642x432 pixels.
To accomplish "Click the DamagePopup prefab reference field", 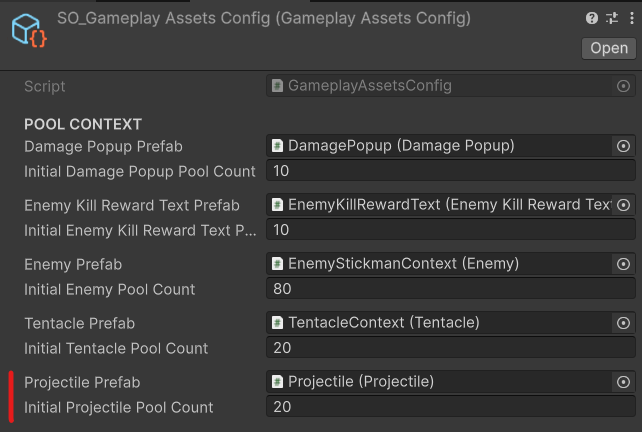I will pyautogui.click(x=440, y=146).
